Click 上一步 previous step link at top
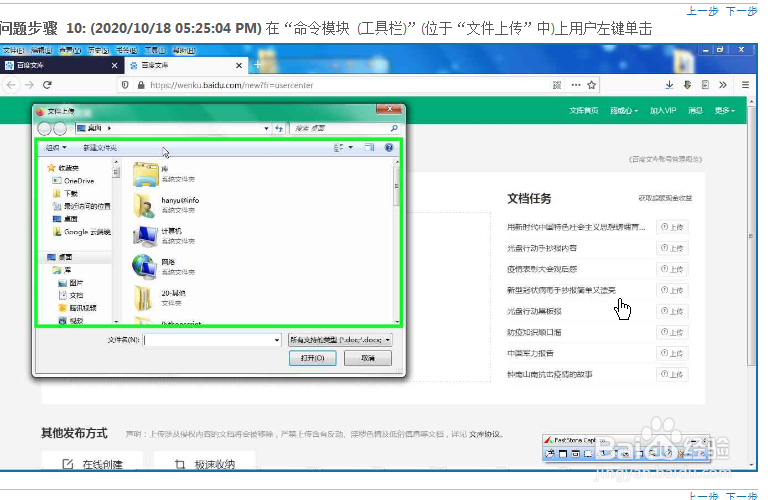The height and width of the screenshot is (500, 775). [x=702, y=11]
